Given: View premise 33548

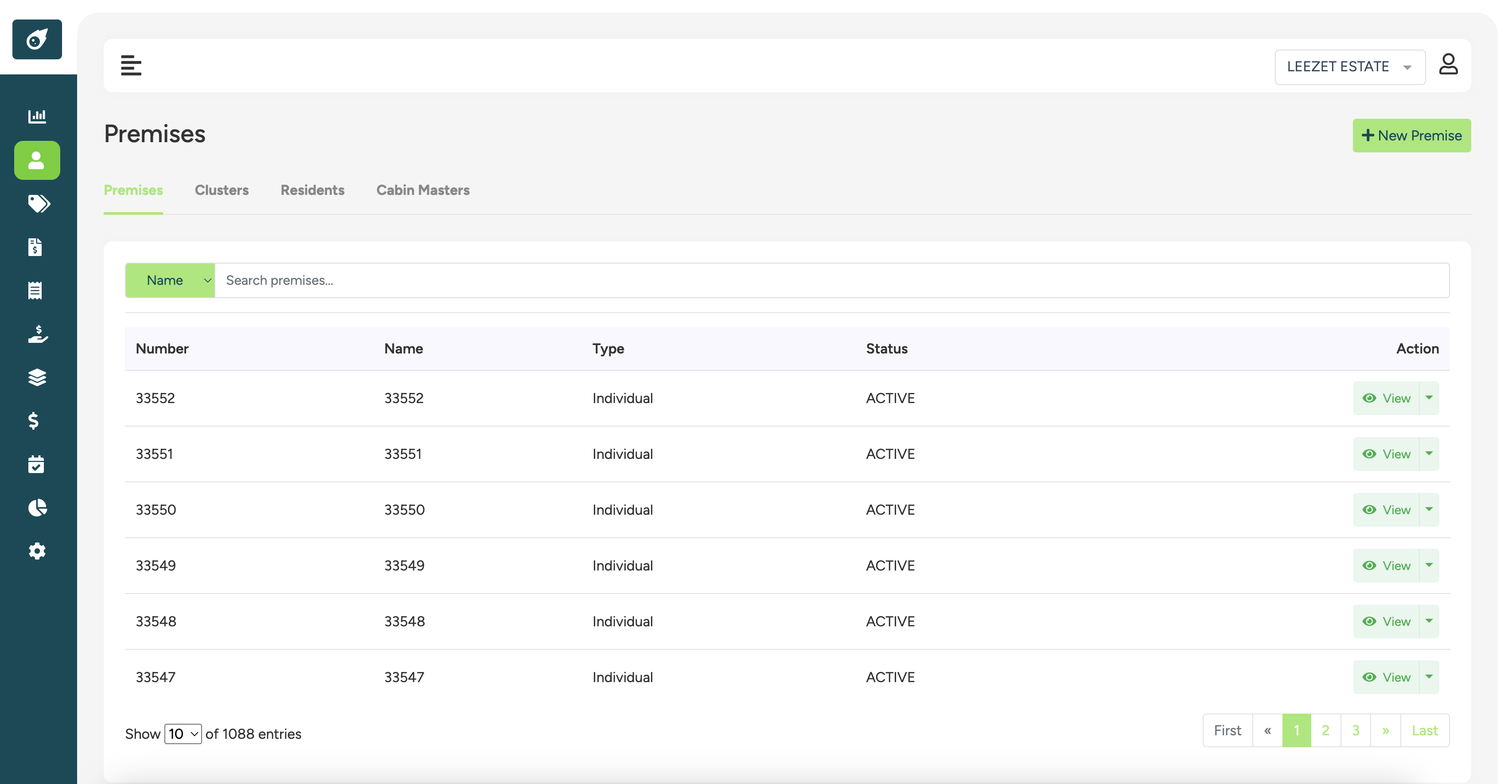Looking at the screenshot, I should (x=1386, y=621).
